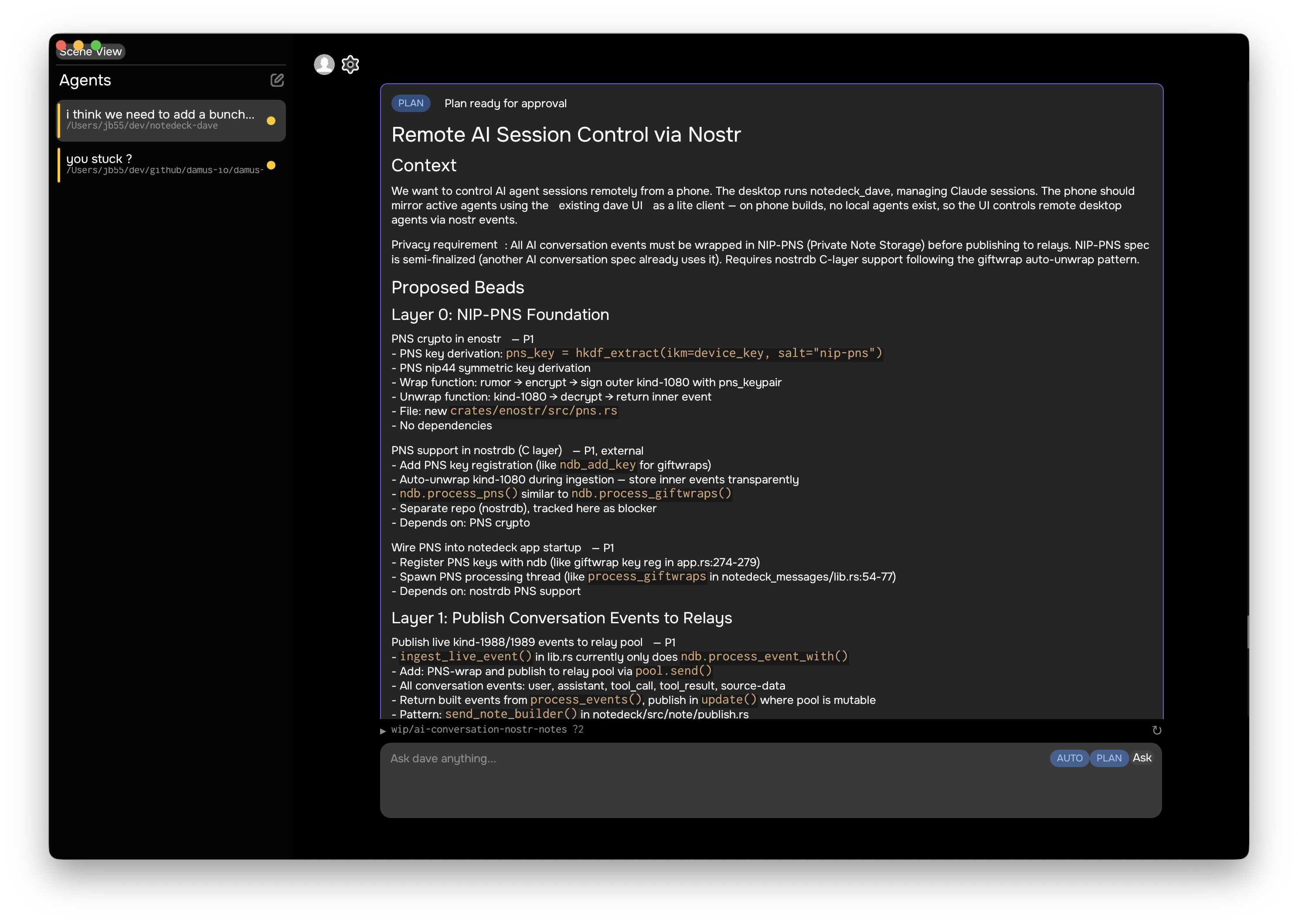The width and height of the screenshot is (1298, 924).
Task: Toggle AUTO mode in chat input
Action: (x=1069, y=758)
